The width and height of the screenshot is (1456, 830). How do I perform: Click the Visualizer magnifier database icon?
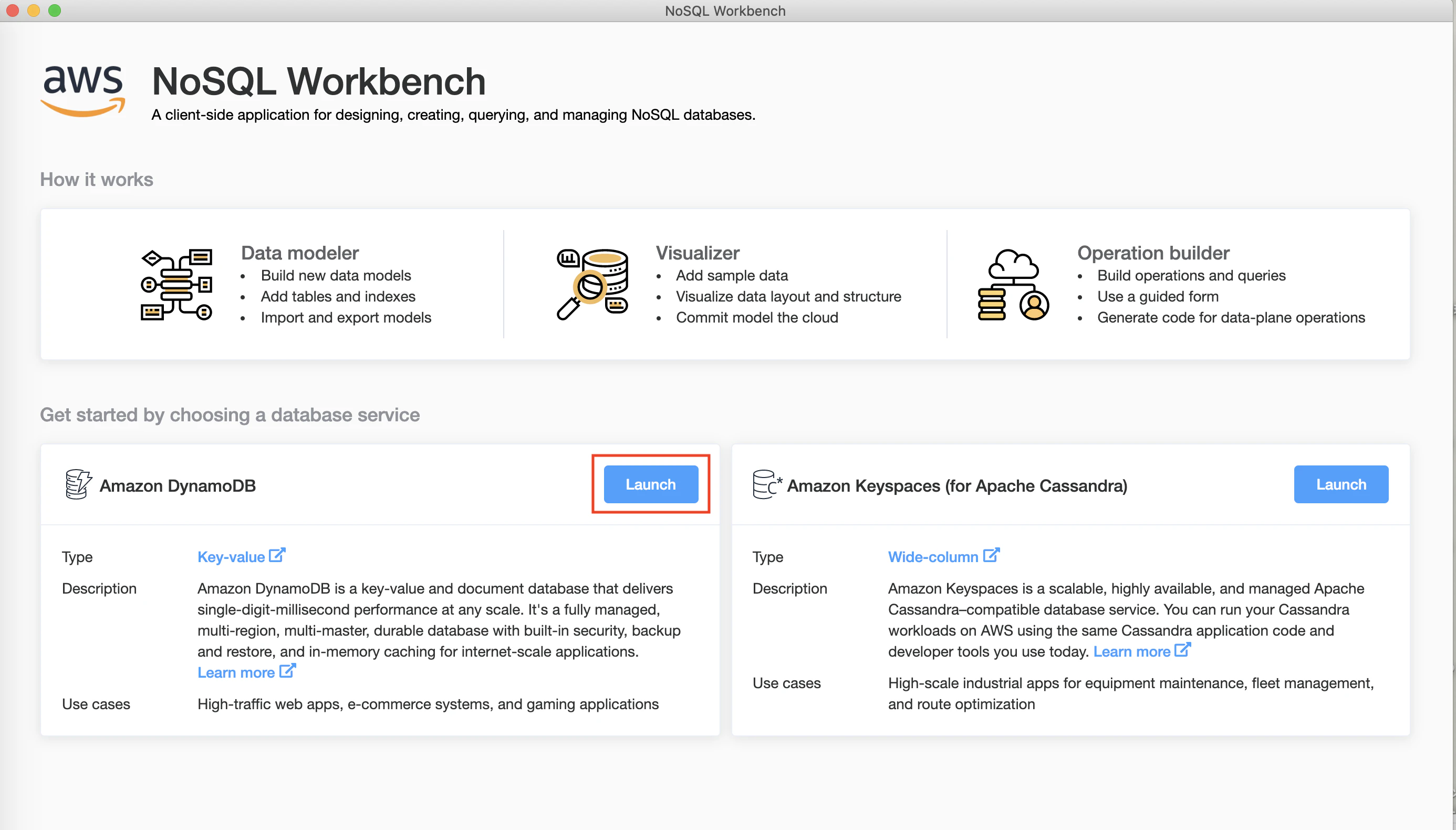(592, 284)
